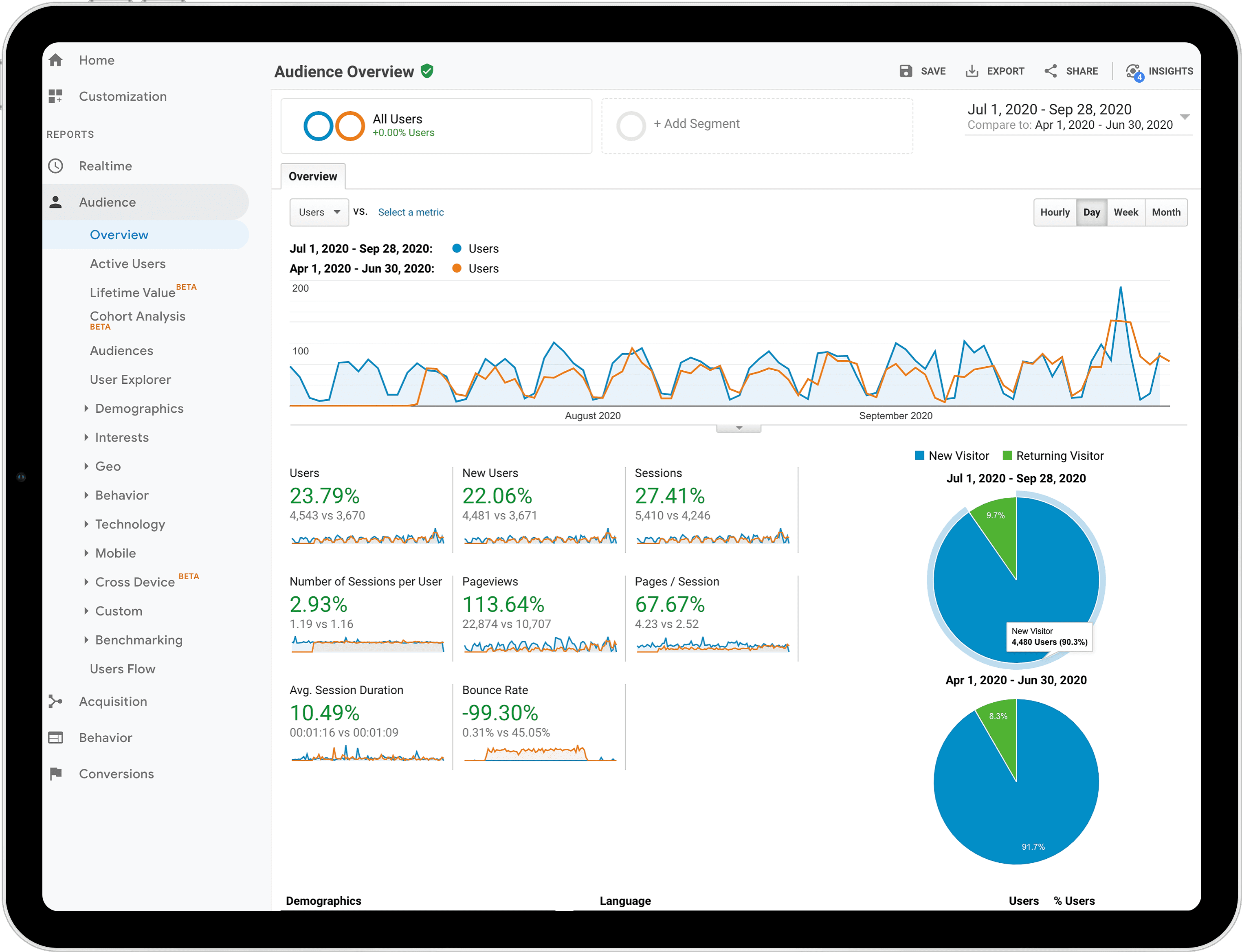Click the Customization grid icon

point(55,96)
